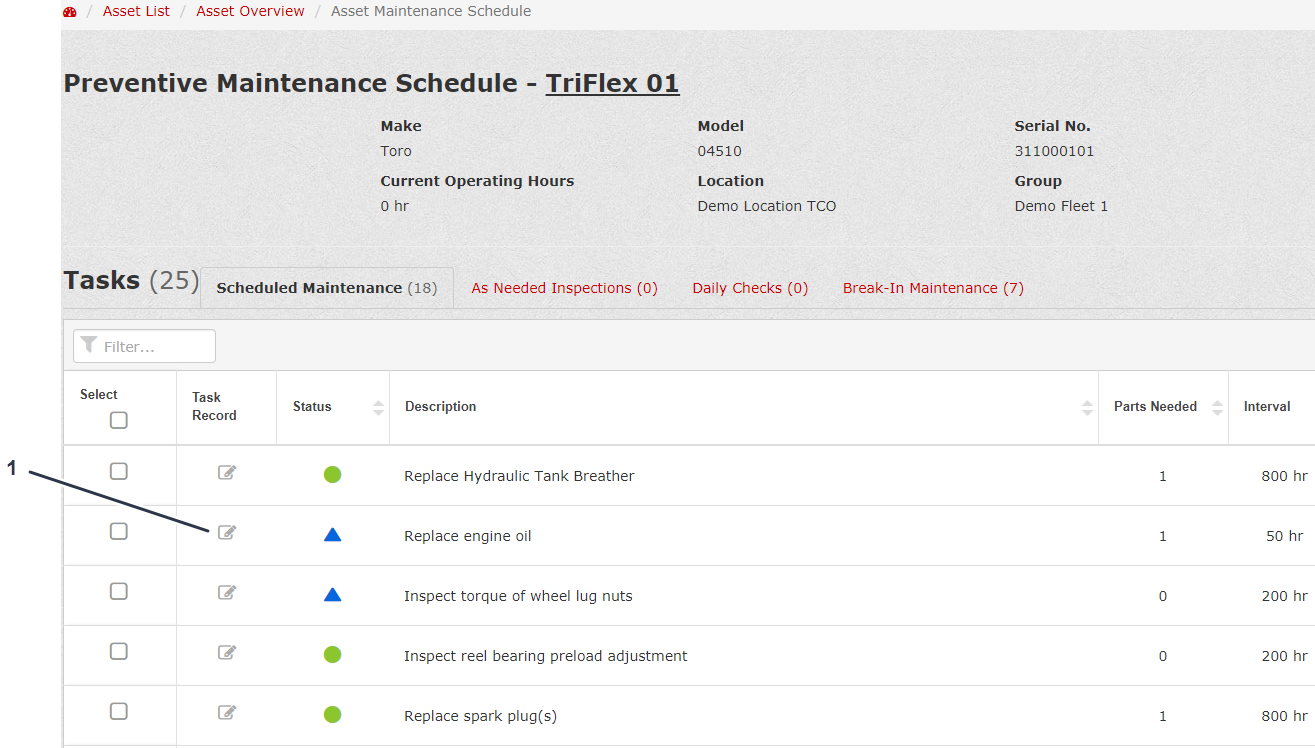The width and height of the screenshot is (1315, 748).
Task: Open the TriFlex 01 asset link
Action: tap(612, 83)
